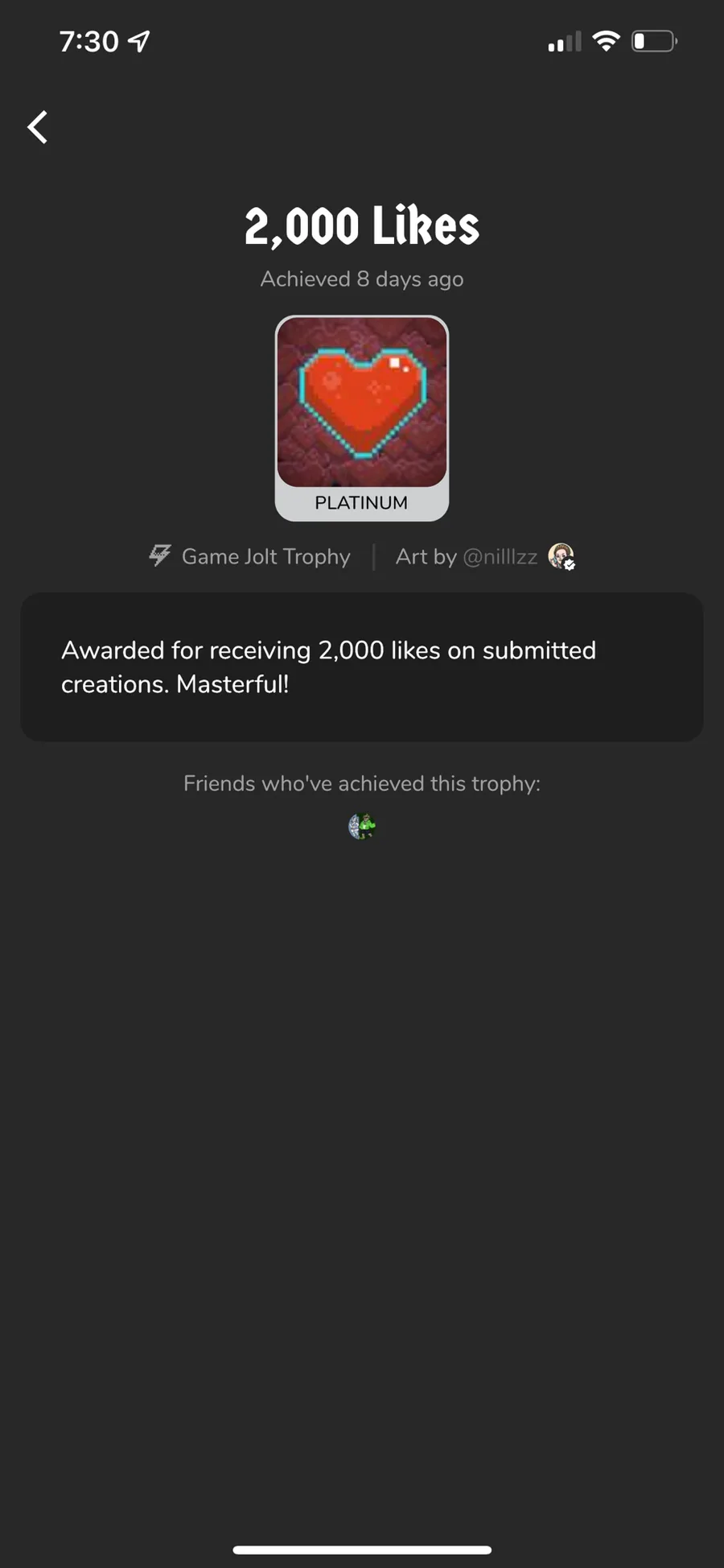724x1568 pixels.
Task: Tap the Art by credit text
Action: [x=426, y=557]
